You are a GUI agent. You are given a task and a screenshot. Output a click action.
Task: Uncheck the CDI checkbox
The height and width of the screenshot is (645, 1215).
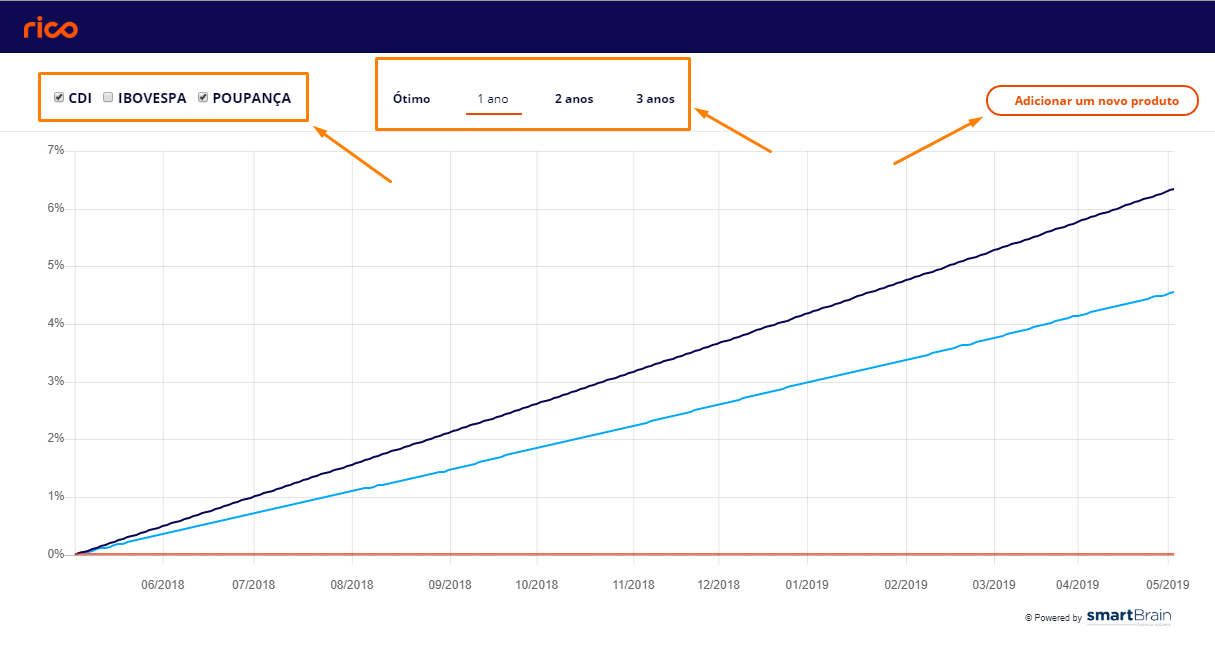(x=59, y=98)
